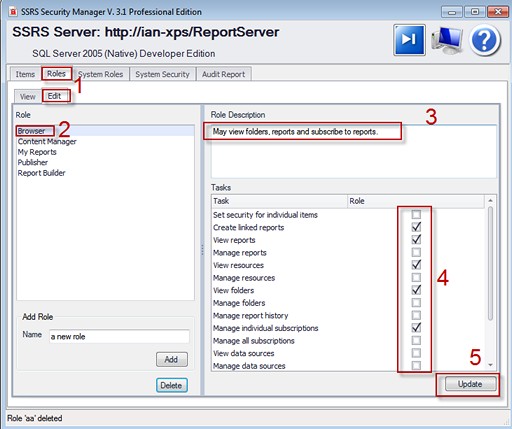512x429 pixels.
Task: Check the Manage reports checkbox
Action: coord(416,252)
